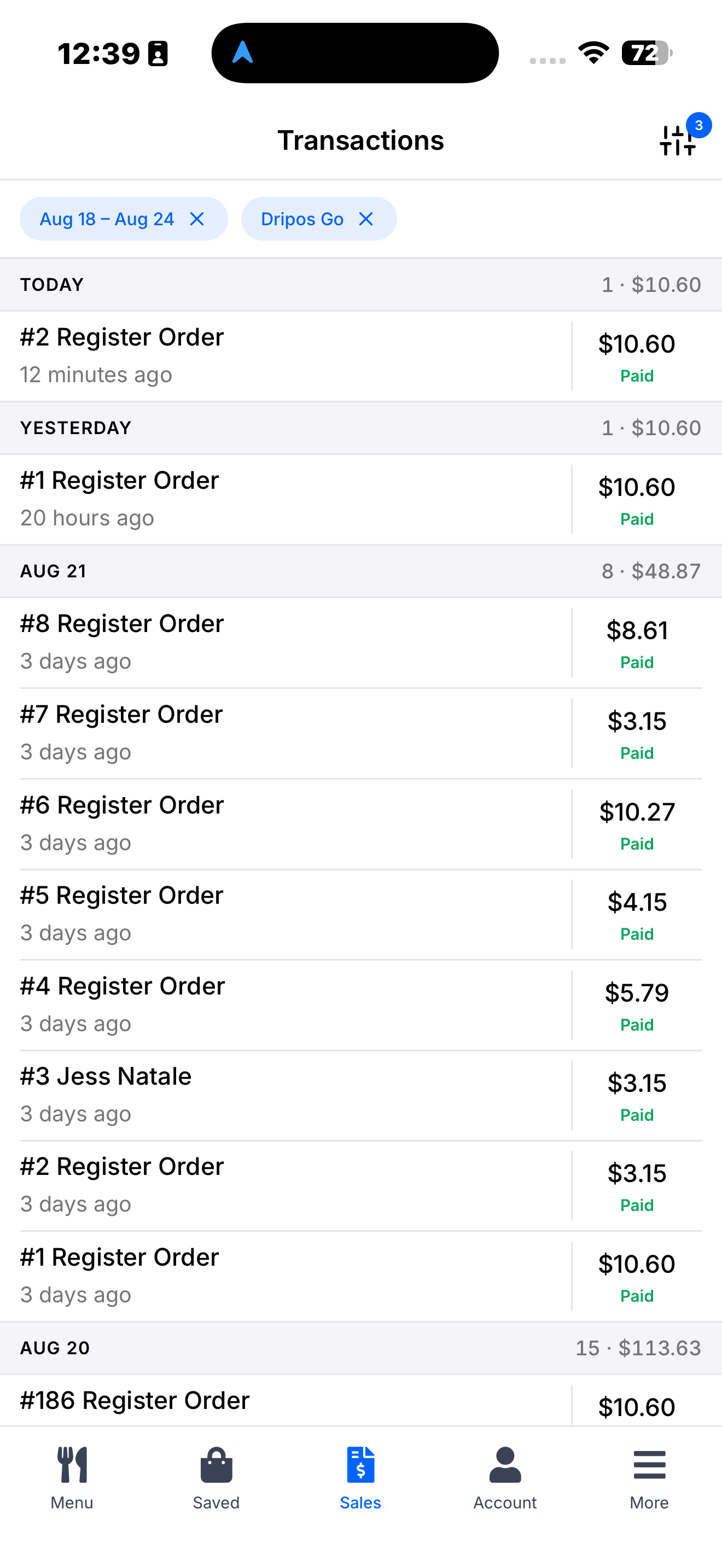
Task: Open #5 Register Order for $4.15
Action: pyautogui.click(x=361, y=914)
